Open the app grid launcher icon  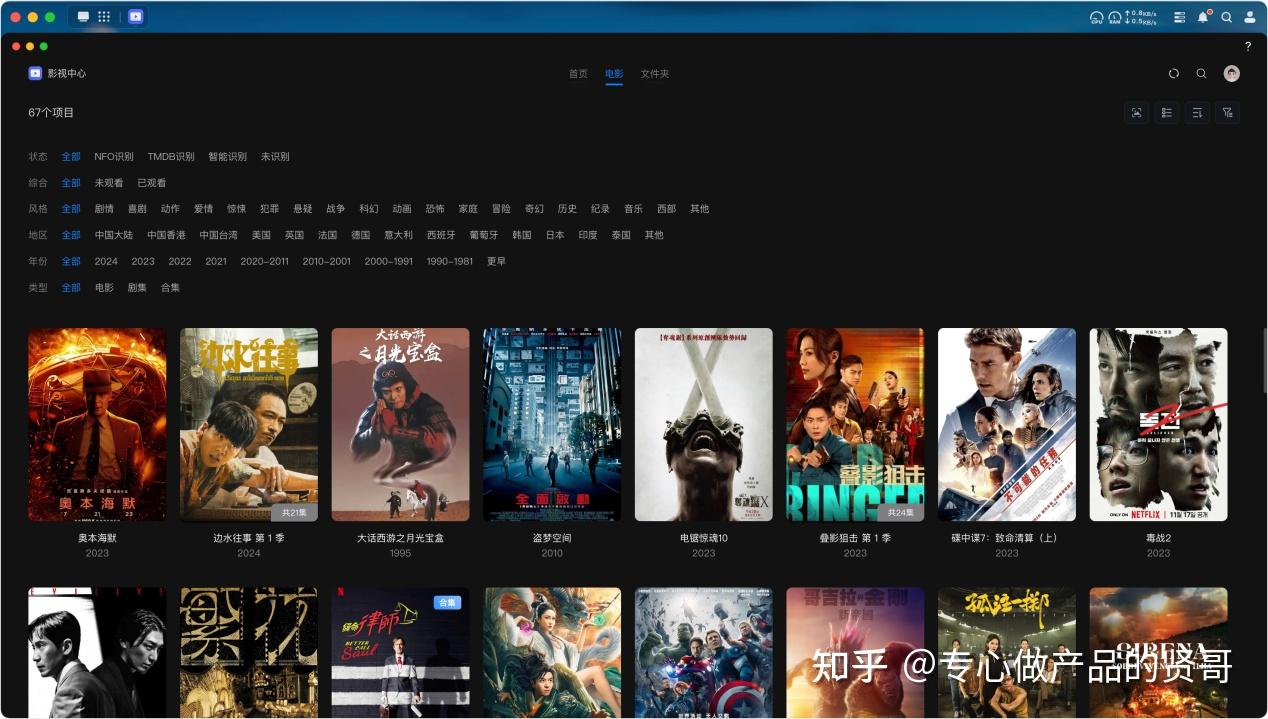click(104, 17)
